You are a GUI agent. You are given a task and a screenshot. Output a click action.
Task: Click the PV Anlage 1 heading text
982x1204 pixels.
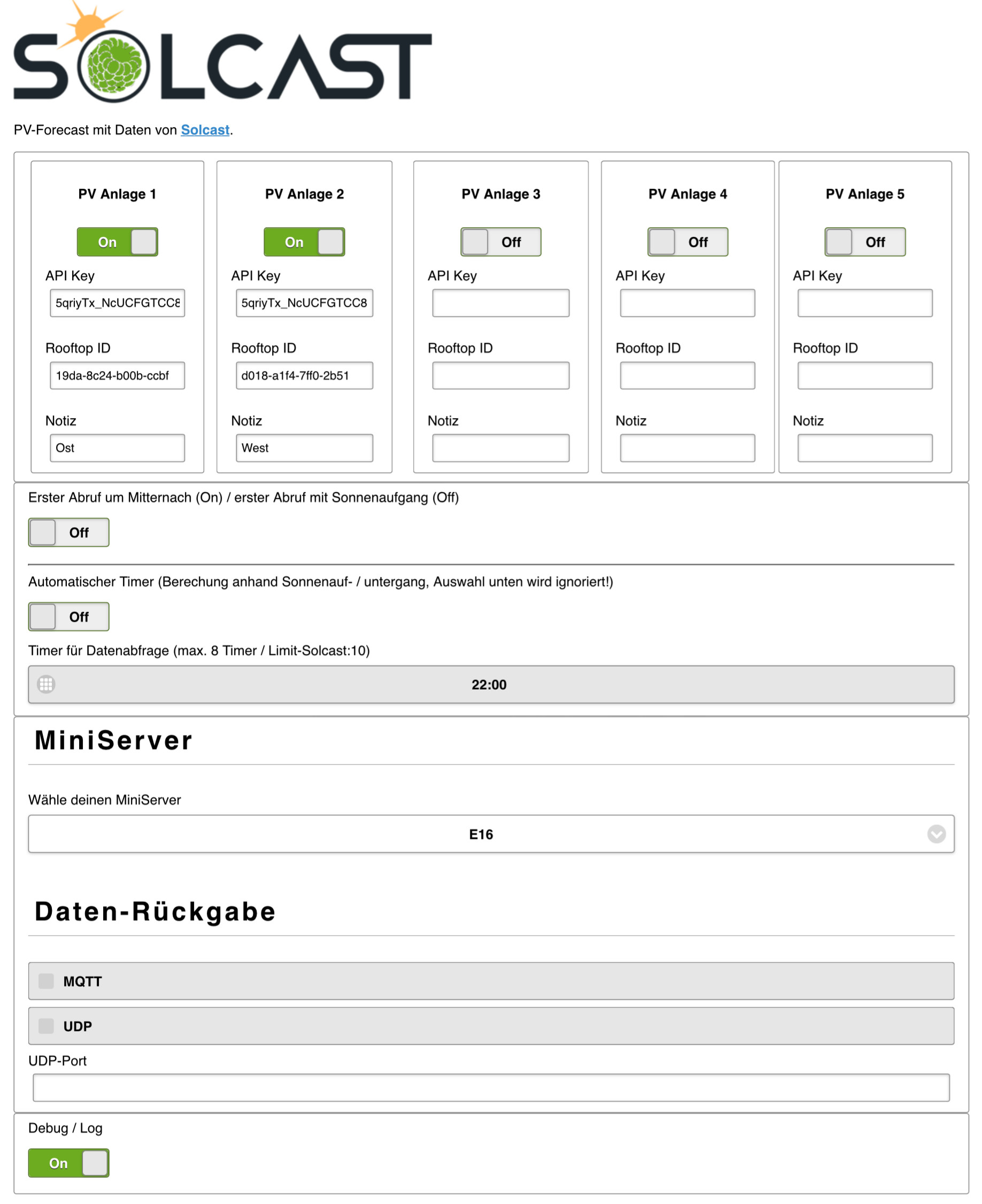tap(117, 194)
